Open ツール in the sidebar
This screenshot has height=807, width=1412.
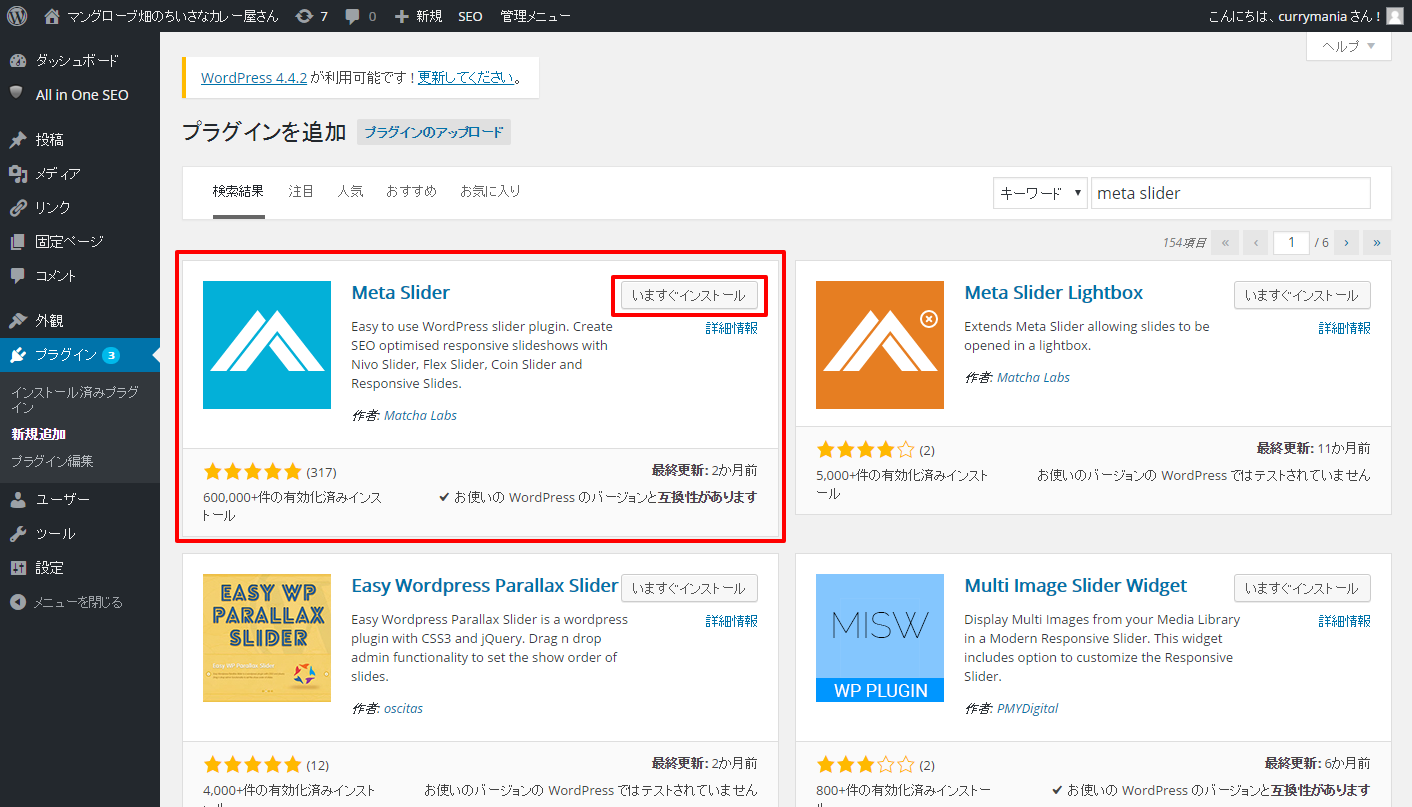click(x=80, y=533)
